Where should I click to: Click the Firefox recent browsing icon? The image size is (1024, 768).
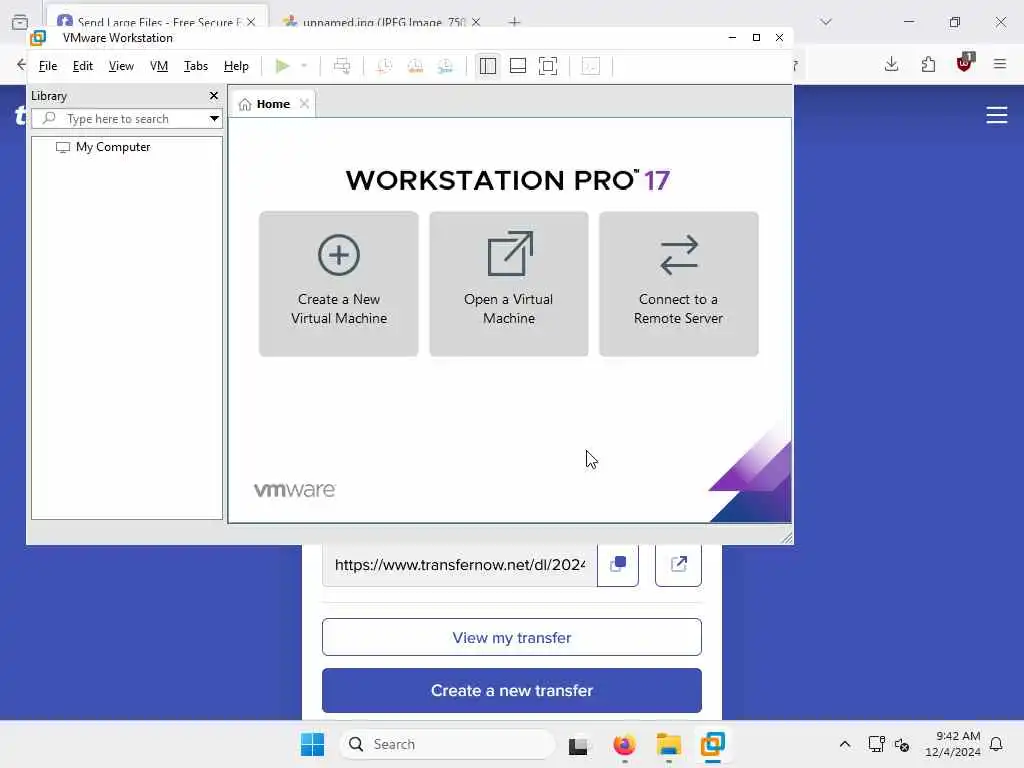pyautogui.click(x=20, y=22)
